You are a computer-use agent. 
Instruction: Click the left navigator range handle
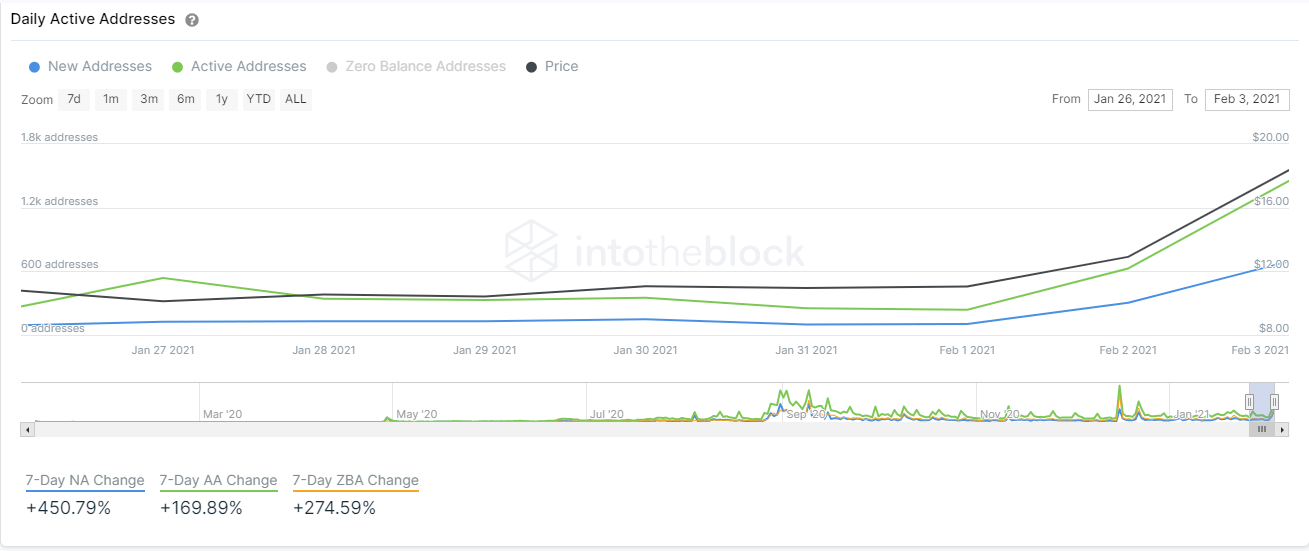1249,401
